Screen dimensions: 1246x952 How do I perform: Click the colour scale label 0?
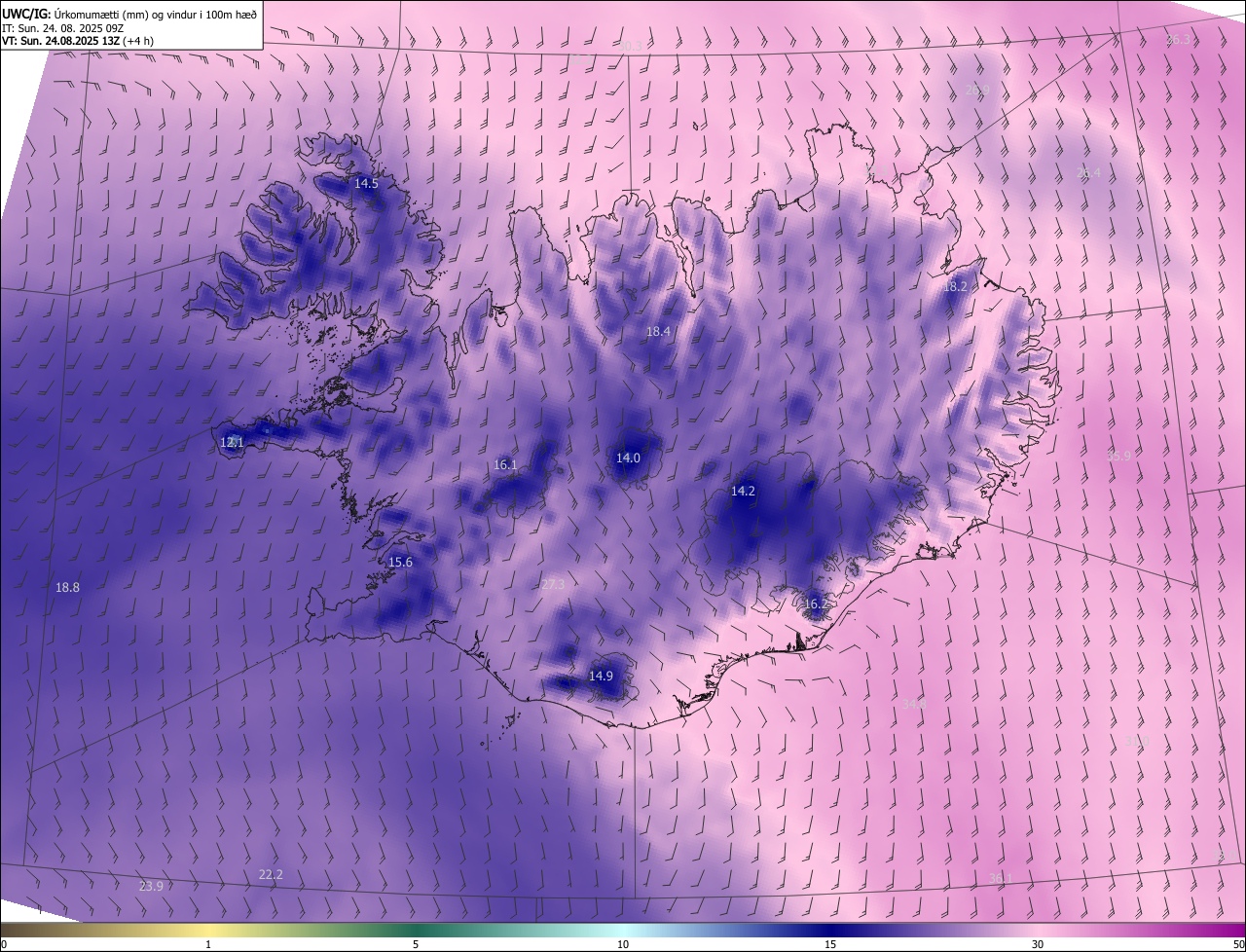point(4,944)
